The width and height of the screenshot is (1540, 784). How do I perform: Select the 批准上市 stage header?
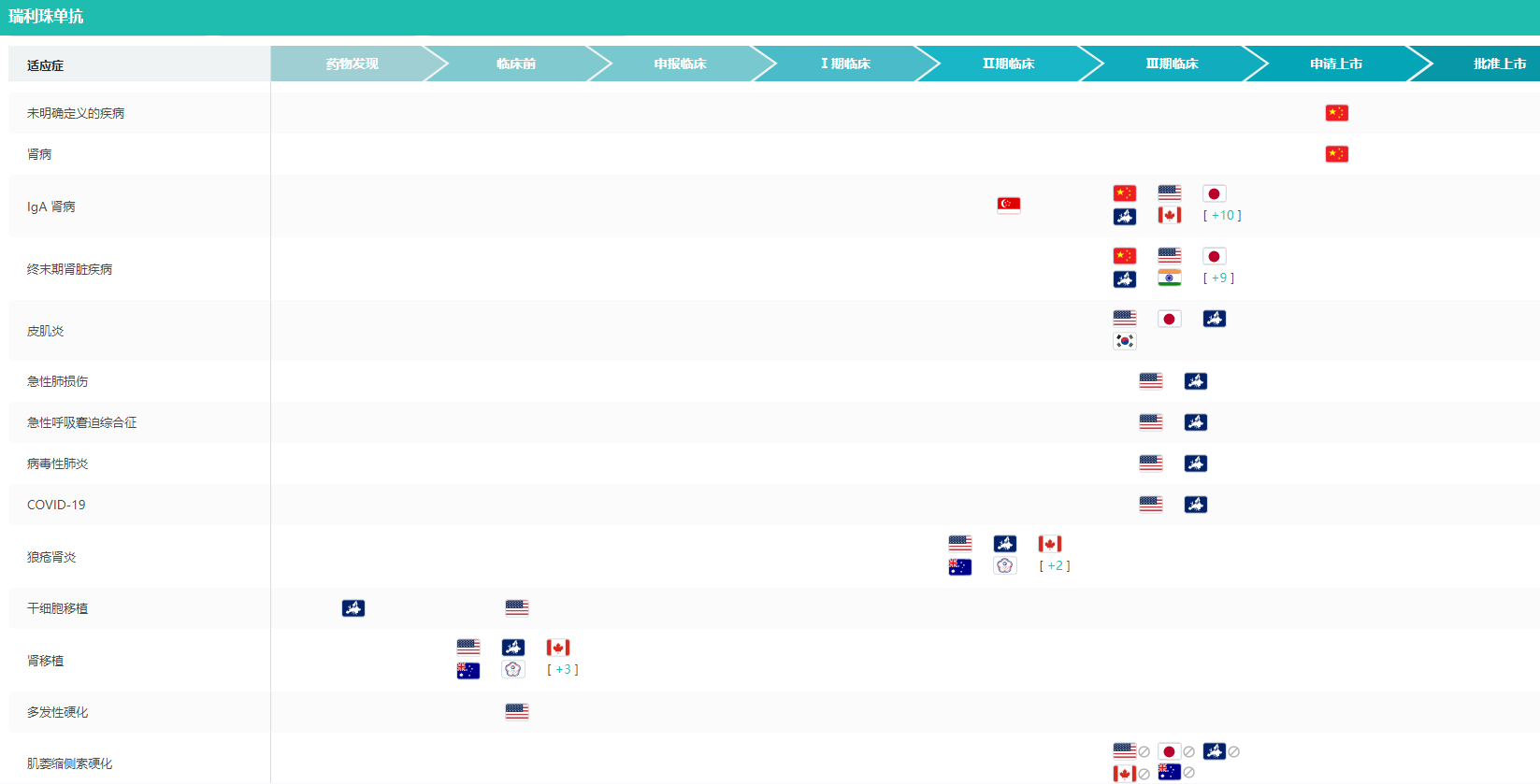click(x=1500, y=64)
